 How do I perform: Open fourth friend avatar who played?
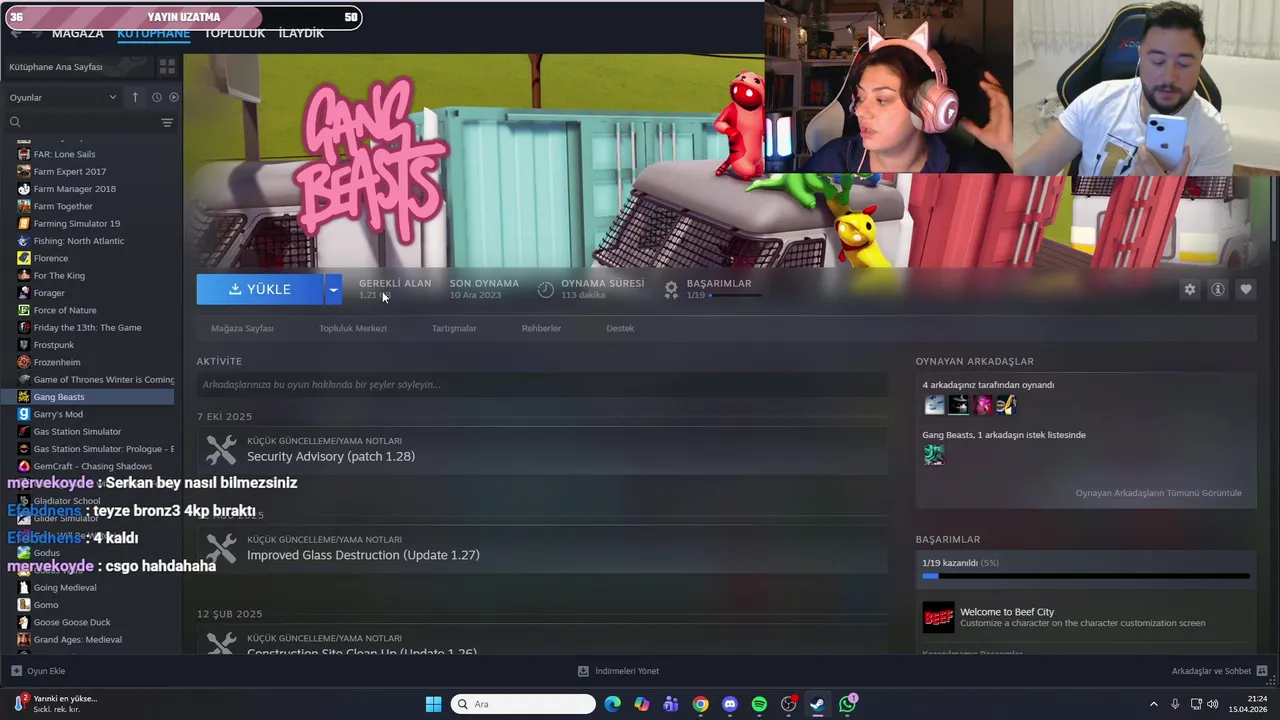pyautogui.click(x=1006, y=405)
